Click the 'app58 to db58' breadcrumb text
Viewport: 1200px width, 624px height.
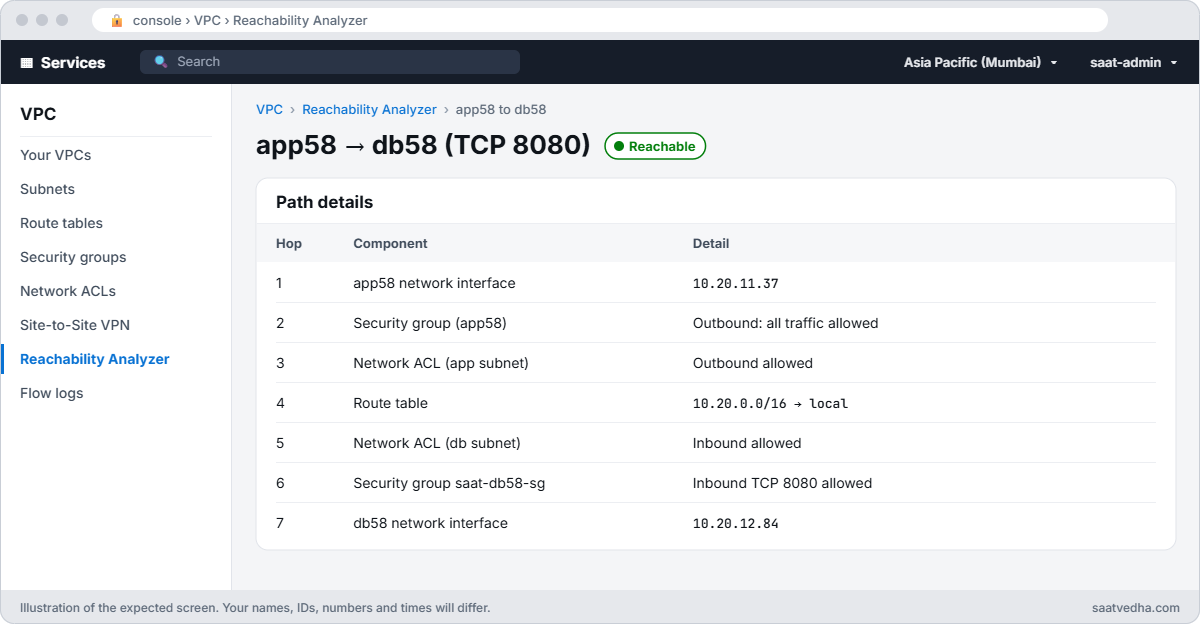click(501, 109)
